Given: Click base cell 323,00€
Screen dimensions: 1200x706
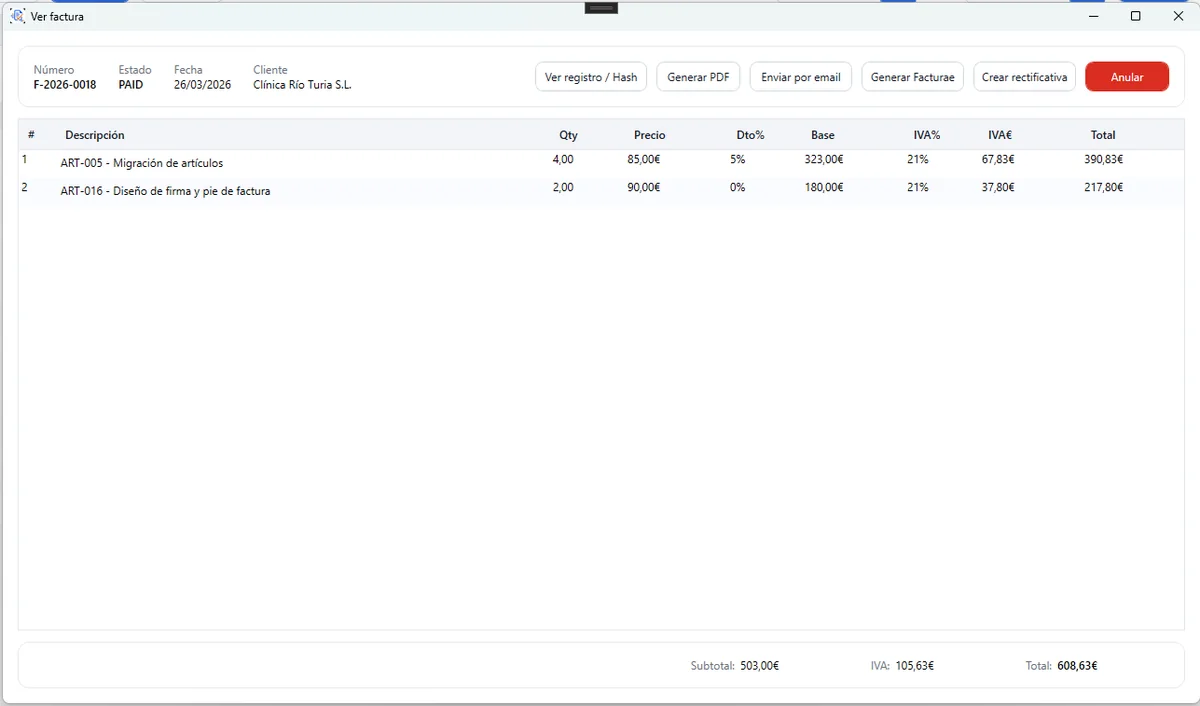Looking at the screenshot, I should point(823,159).
